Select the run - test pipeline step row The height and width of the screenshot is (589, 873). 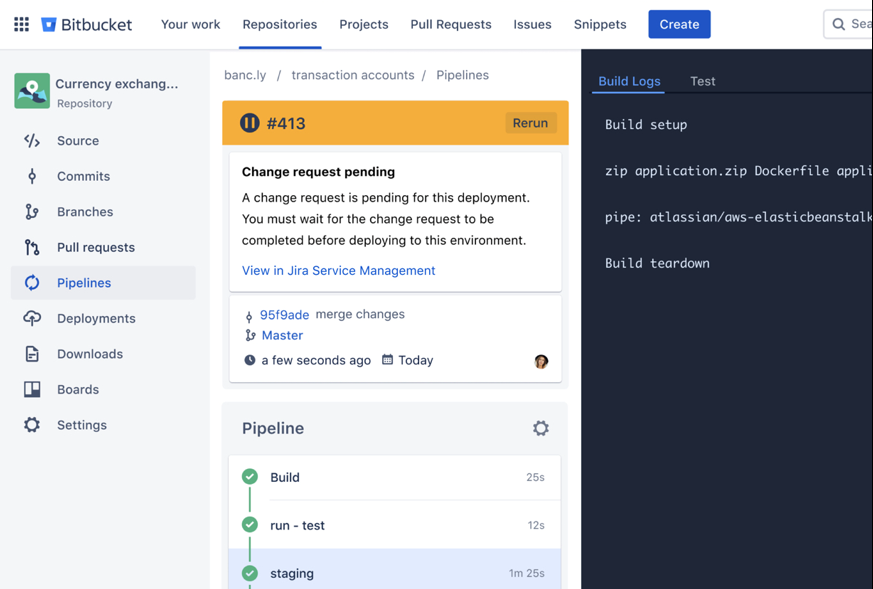click(395, 525)
